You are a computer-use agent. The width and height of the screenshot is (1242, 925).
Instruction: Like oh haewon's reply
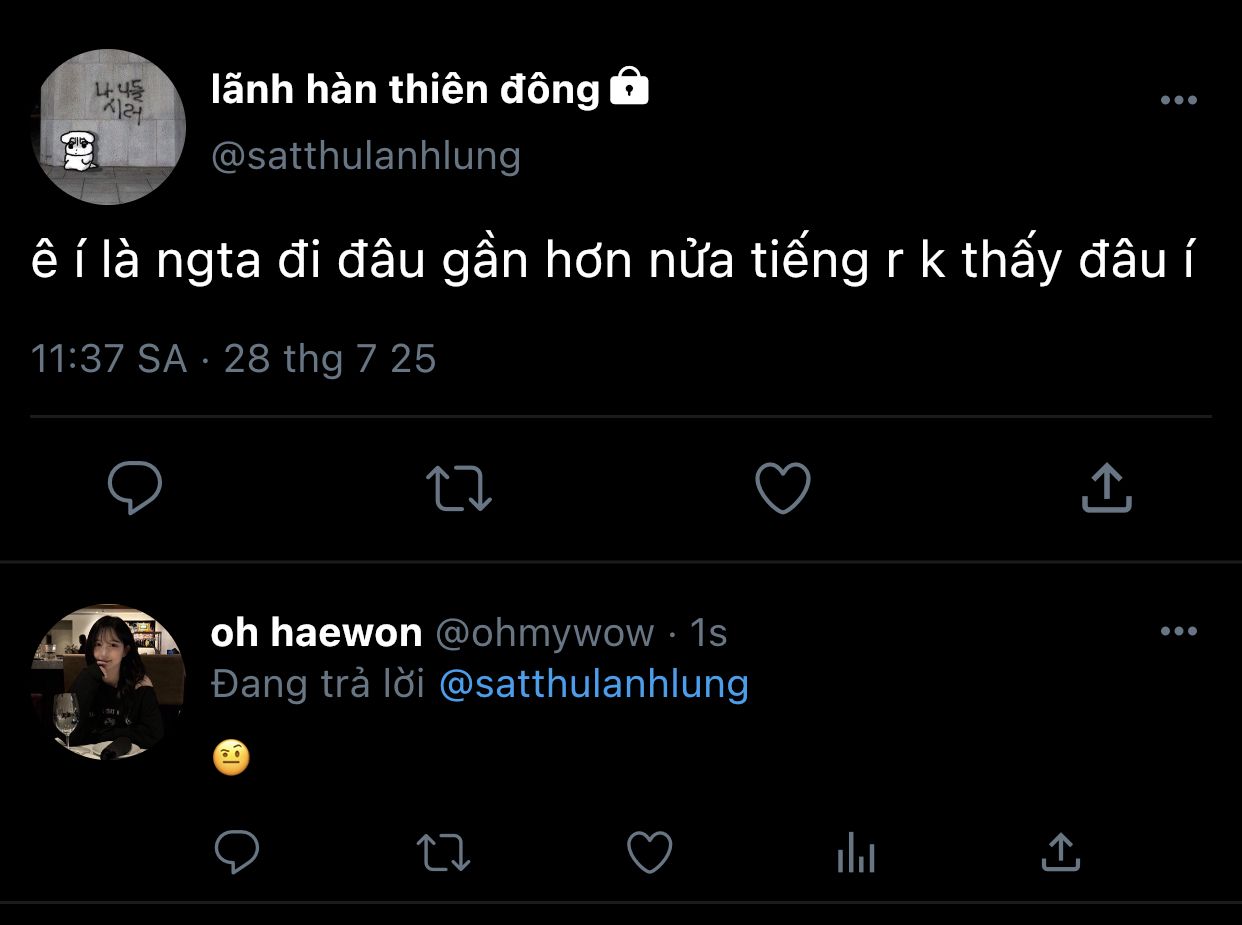click(x=649, y=853)
